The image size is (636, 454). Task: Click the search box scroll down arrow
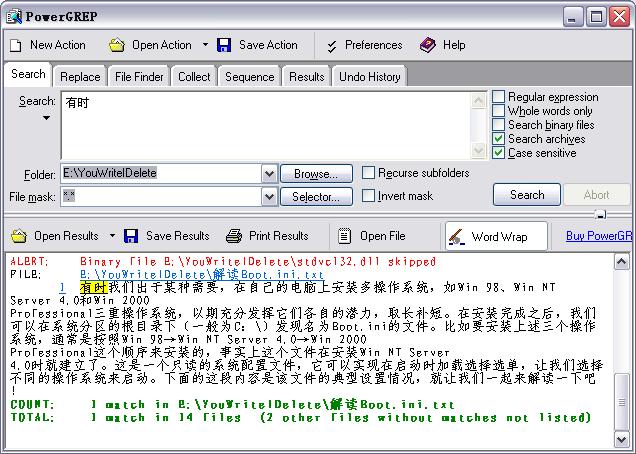tap(479, 151)
